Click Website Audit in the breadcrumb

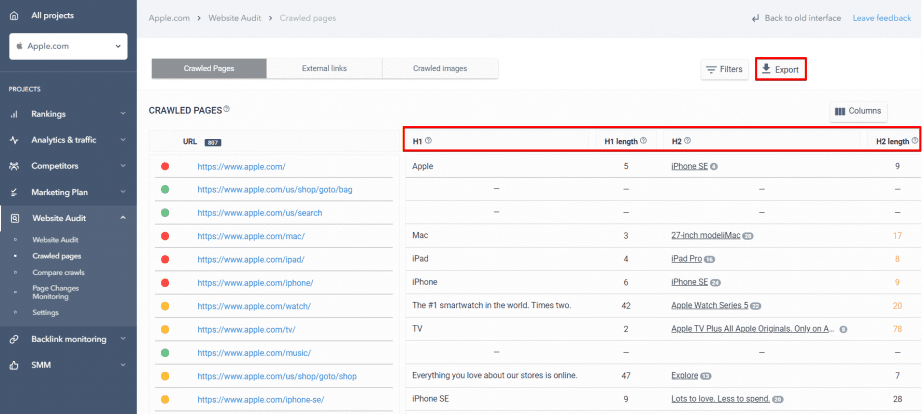tap(235, 18)
